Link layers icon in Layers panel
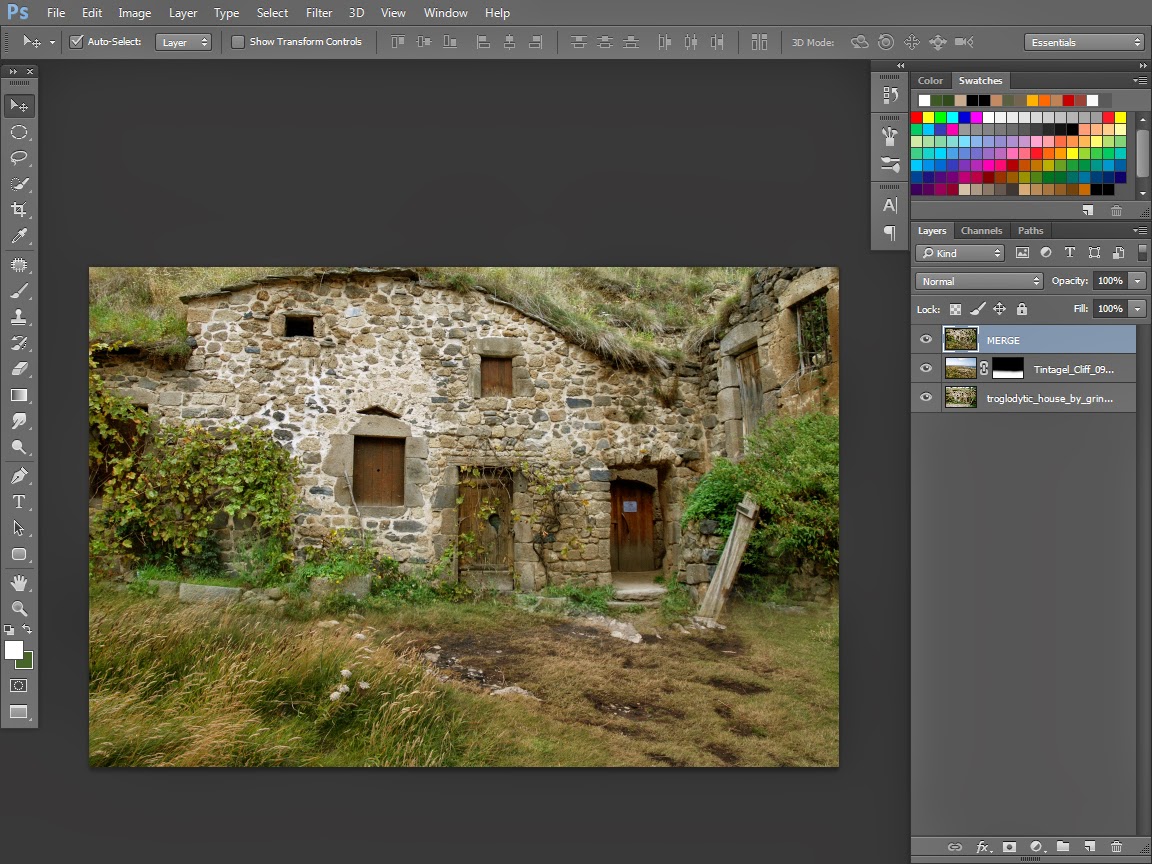The height and width of the screenshot is (864, 1152). click(x=954, y=846)
